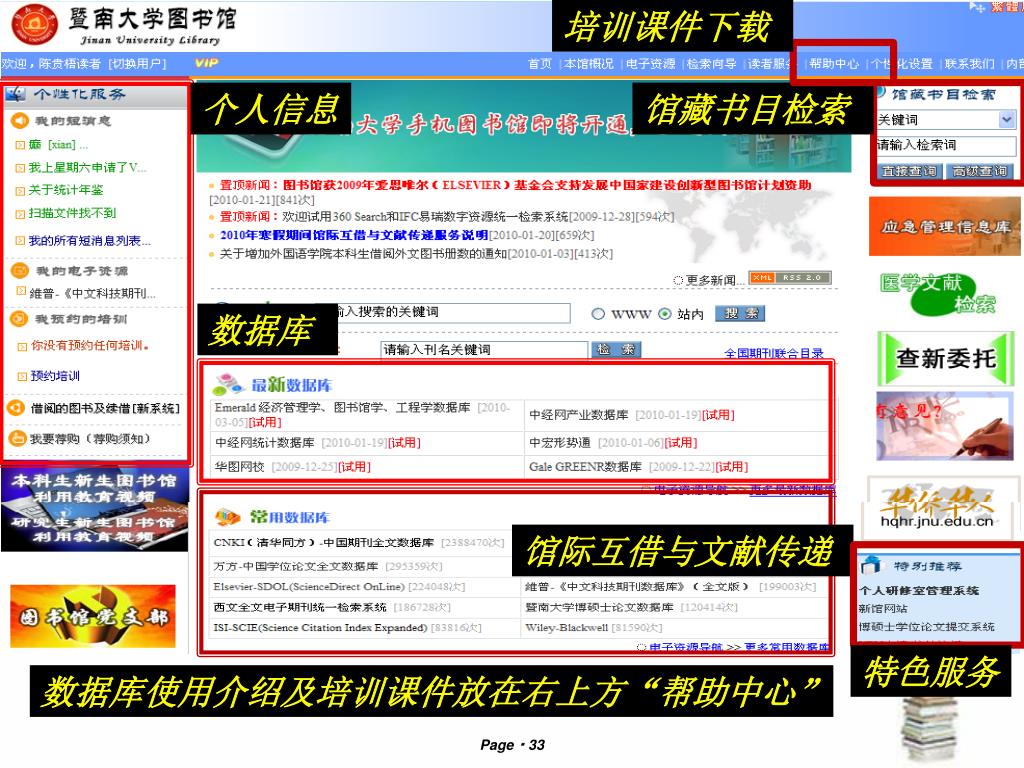The height and width of the screenshot is (768, 1024).
Task: Click icon beside 我要荐购
Action: (x=16, y=438)
